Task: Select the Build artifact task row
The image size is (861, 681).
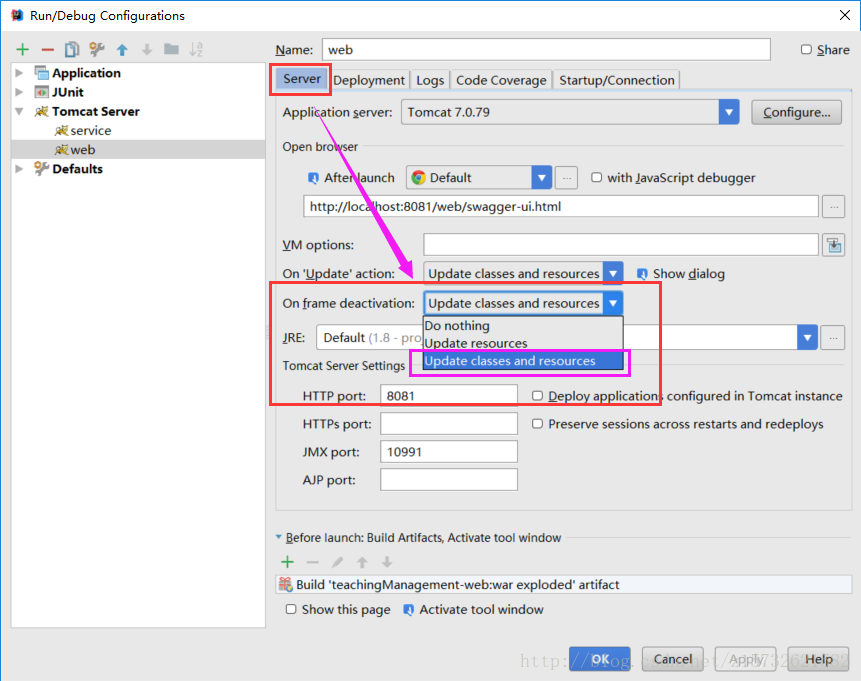Action: (x=563, y=584)
